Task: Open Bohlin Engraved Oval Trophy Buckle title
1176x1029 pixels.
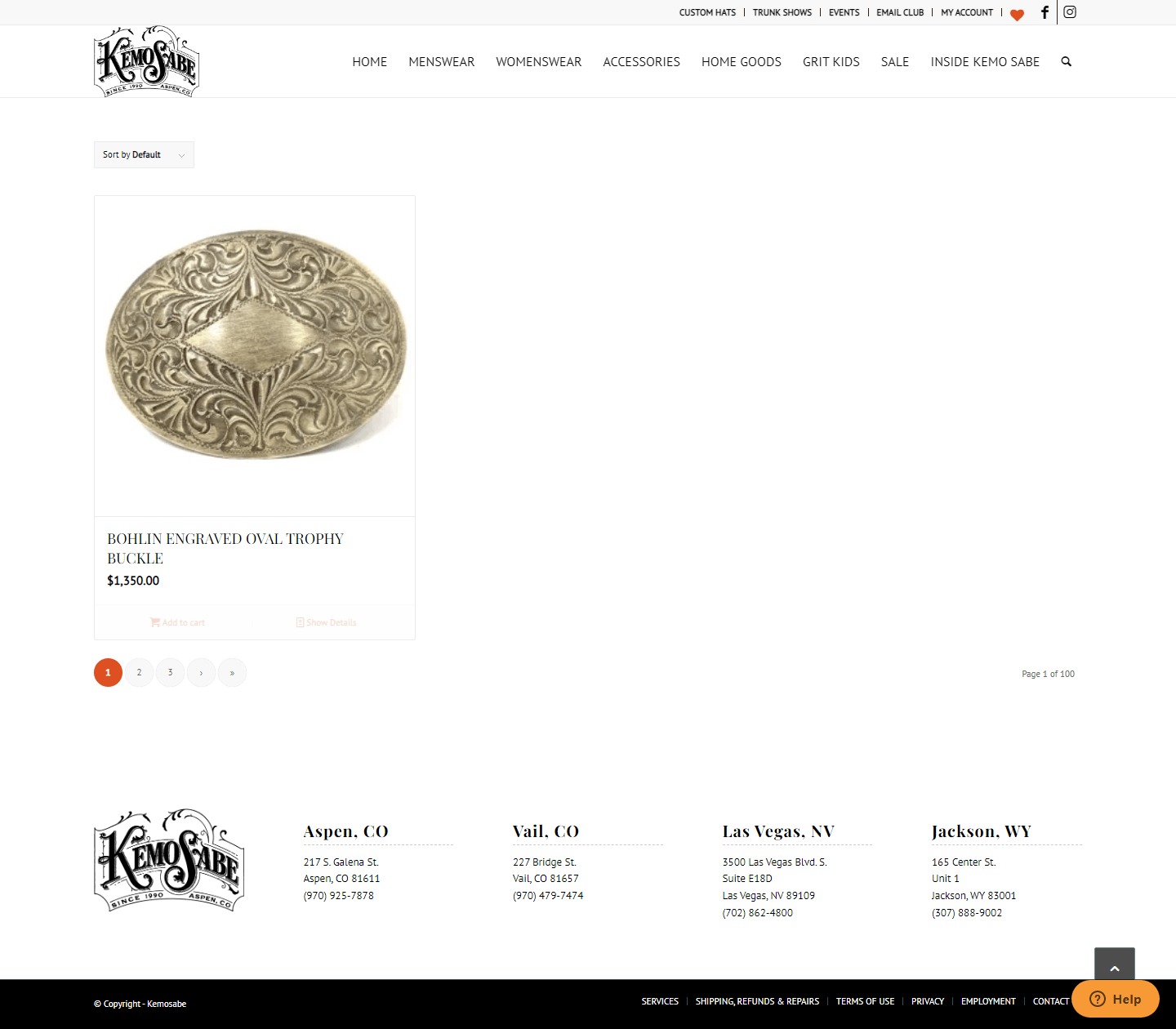Action: 225,549
